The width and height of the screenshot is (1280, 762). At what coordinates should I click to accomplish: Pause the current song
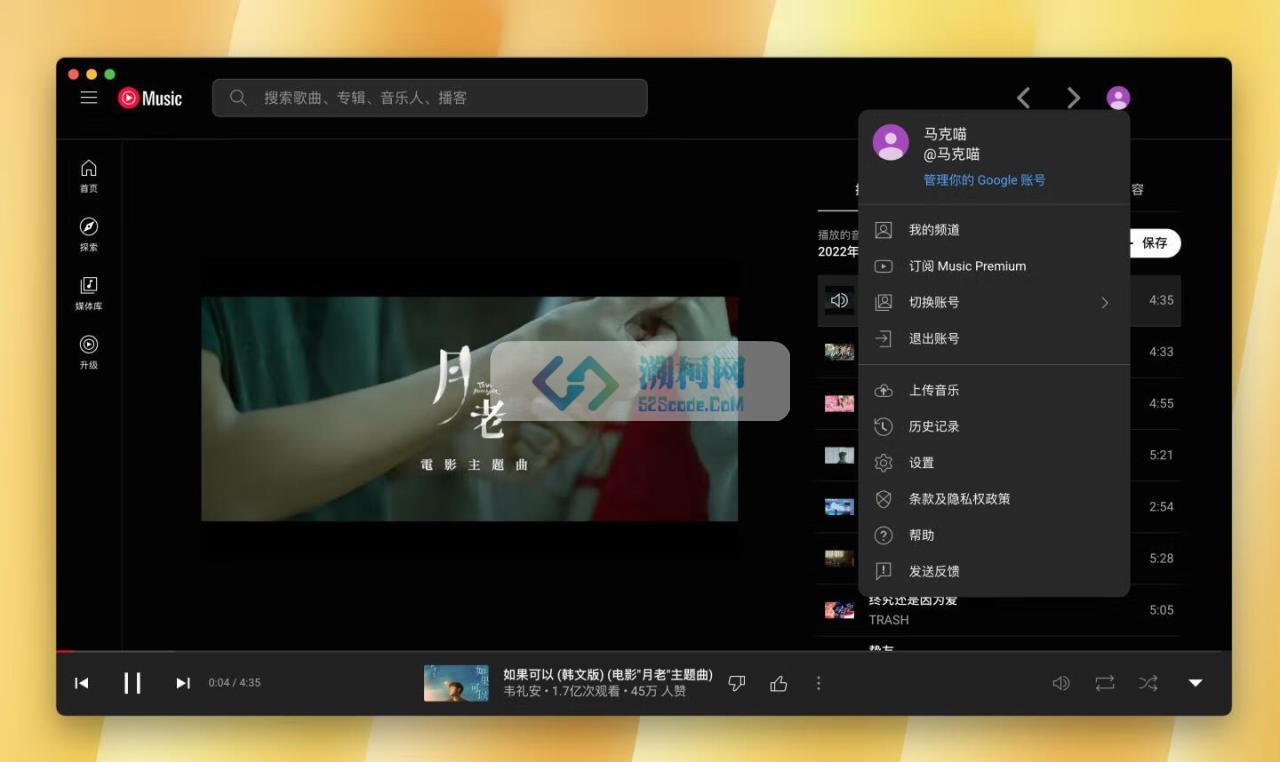click(x=132, y=683)
